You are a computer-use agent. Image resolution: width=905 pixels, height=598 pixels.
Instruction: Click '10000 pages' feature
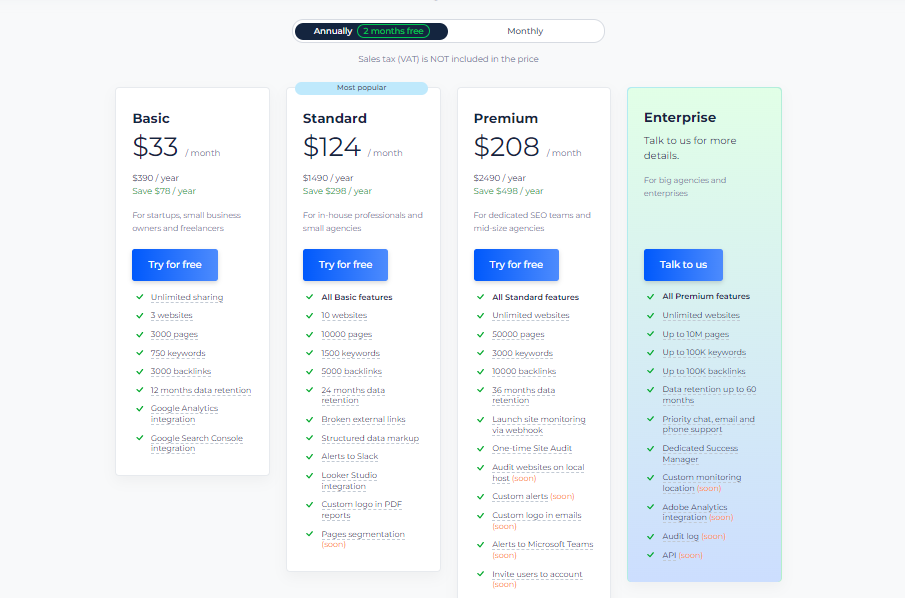346,335
